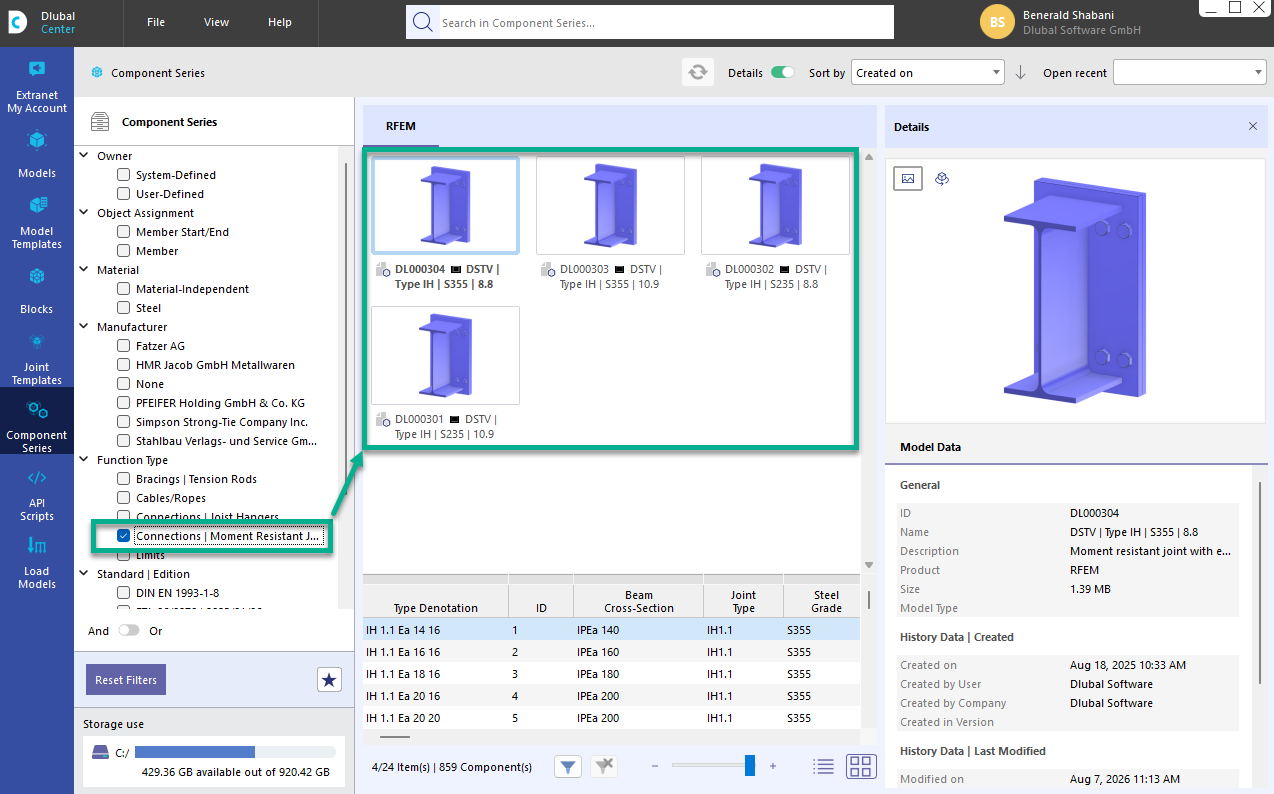1274x794 pixels.
Task: Toggle the And/Or switch
Action: (x=129, y=631)
